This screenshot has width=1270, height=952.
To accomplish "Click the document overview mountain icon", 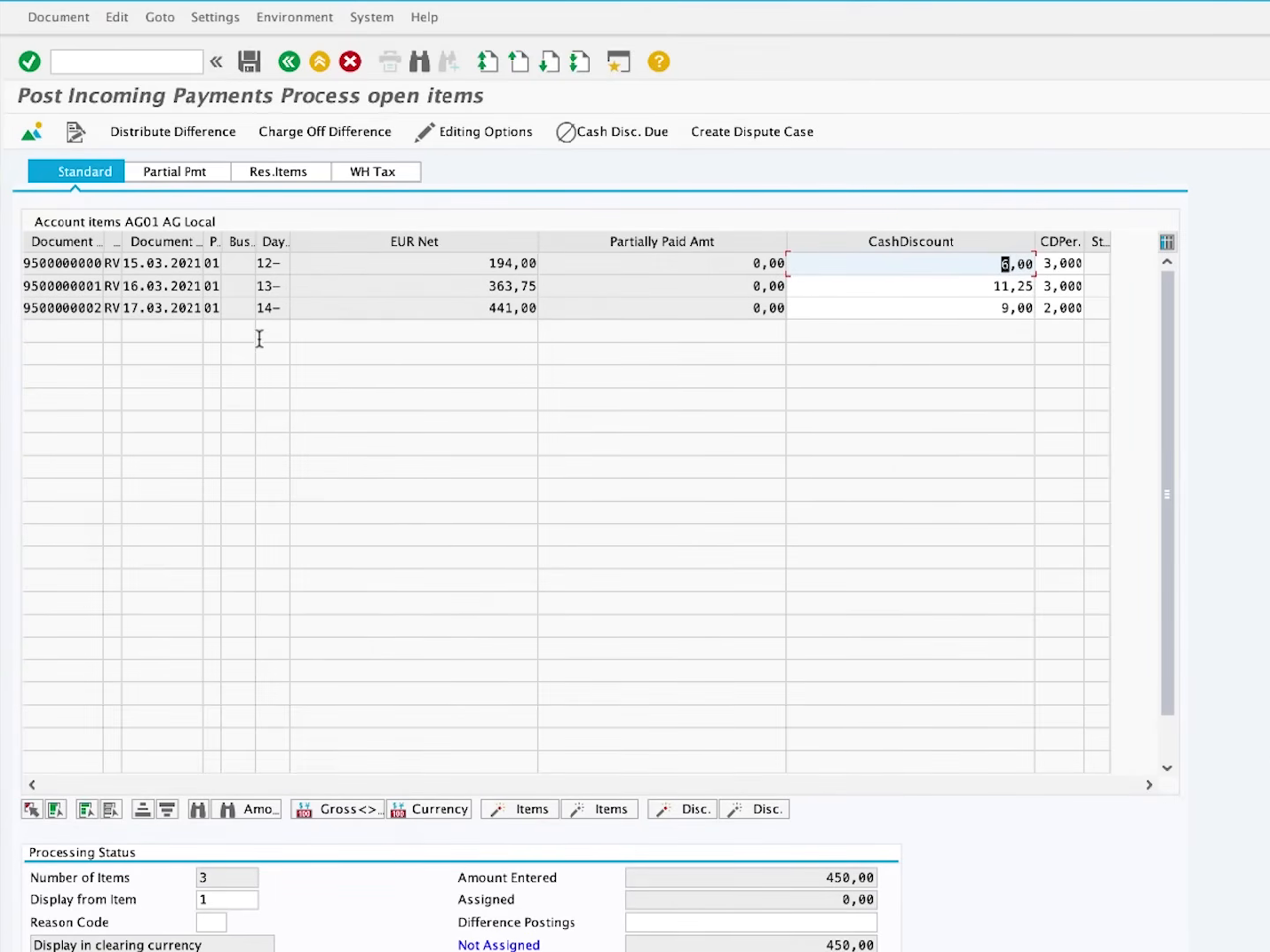I will tap(32, 131).
